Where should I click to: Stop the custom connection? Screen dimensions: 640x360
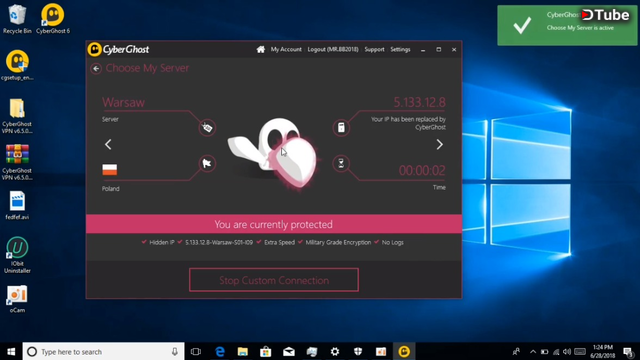274,280
